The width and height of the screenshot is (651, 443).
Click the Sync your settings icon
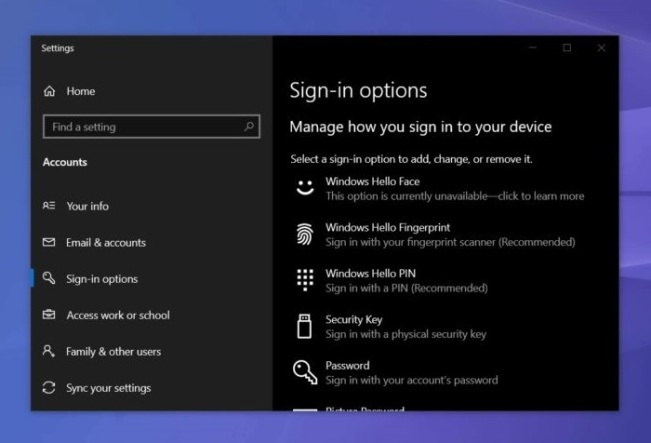tap(49, 388)
